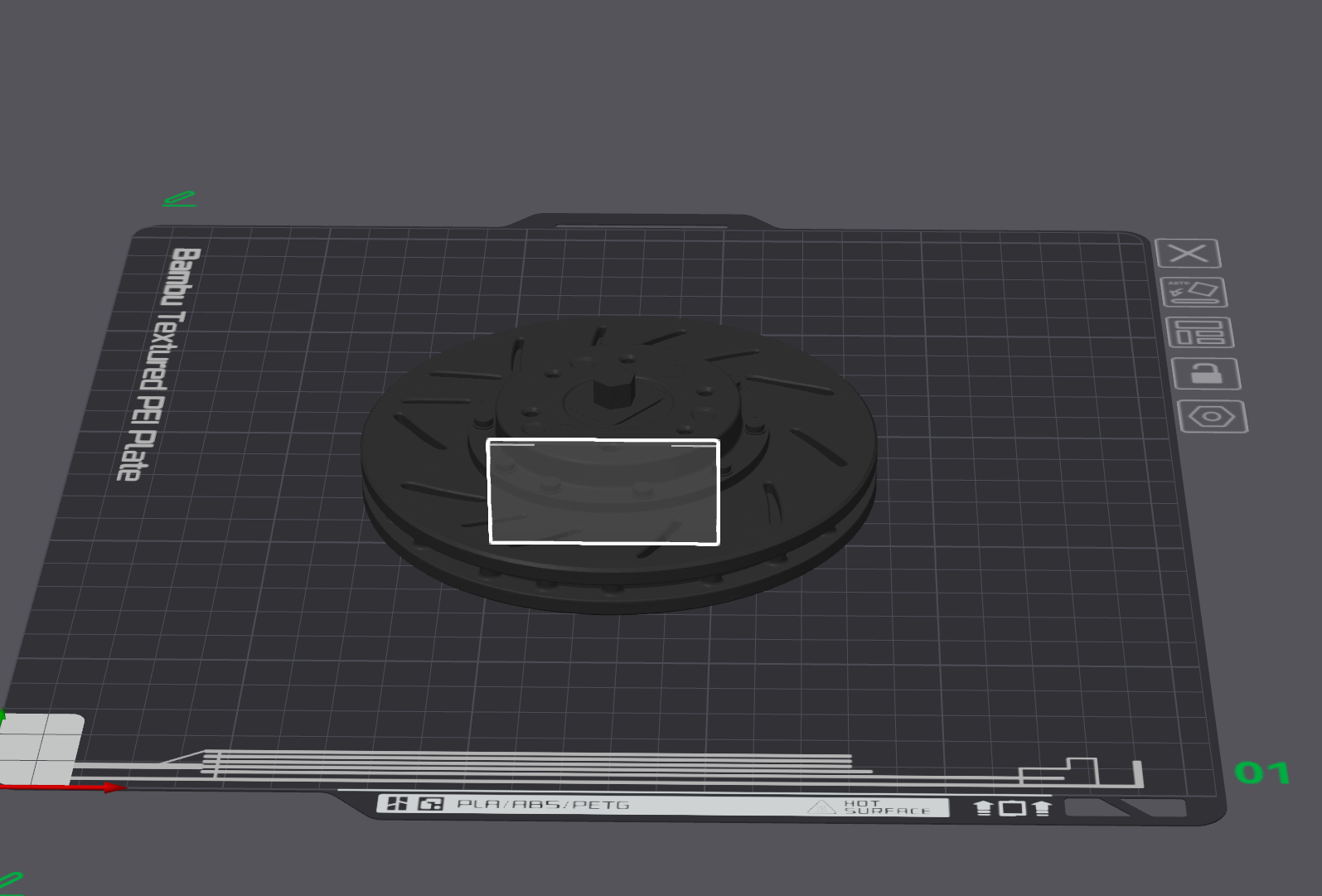Toggle the plate lock icon
Viewport: 1322px width, 896px height.
[x=1207, y=374]
